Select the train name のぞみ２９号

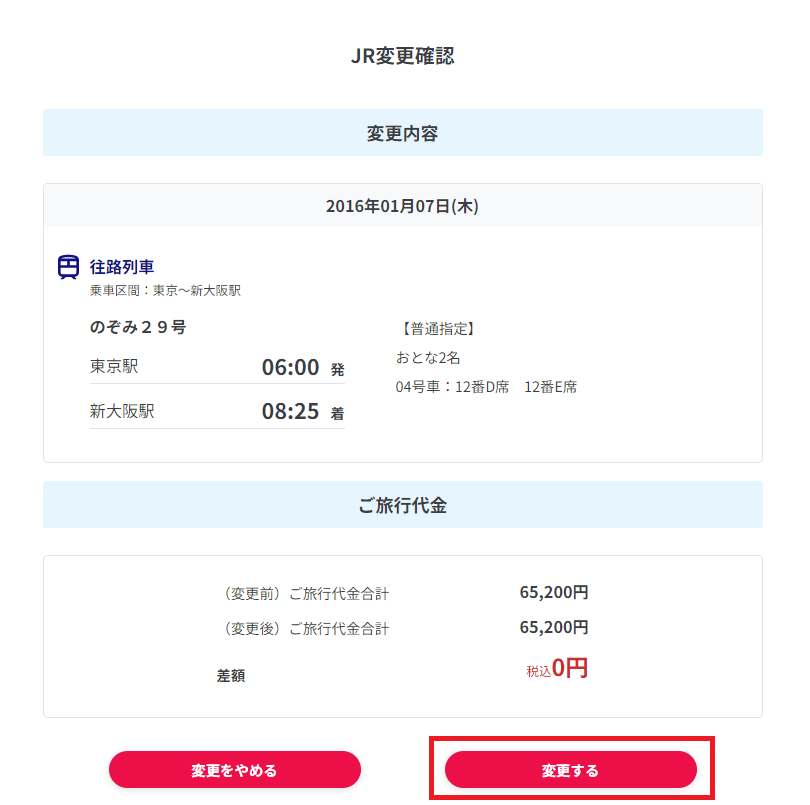(x=138, y=327)
